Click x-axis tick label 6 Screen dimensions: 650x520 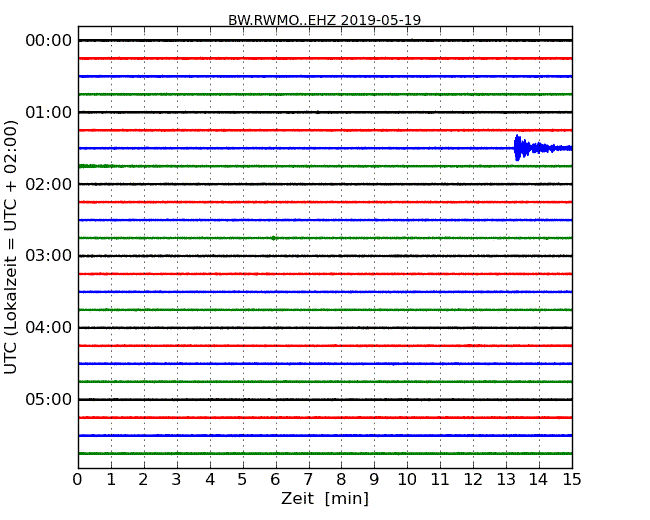(275, 480)
